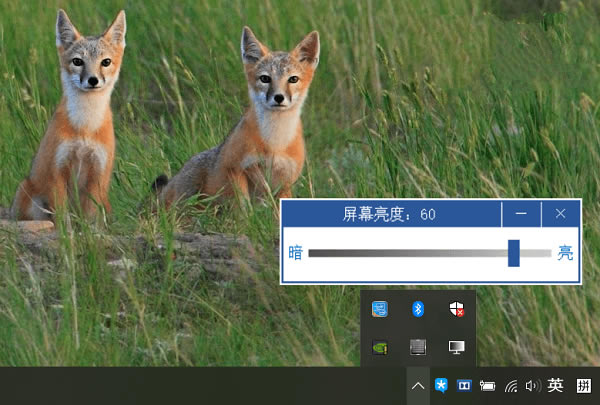Viewport: 600px width, 405px height.
Task: Open the blue star chat bubble tray icon
Action: tap(441, 385)
